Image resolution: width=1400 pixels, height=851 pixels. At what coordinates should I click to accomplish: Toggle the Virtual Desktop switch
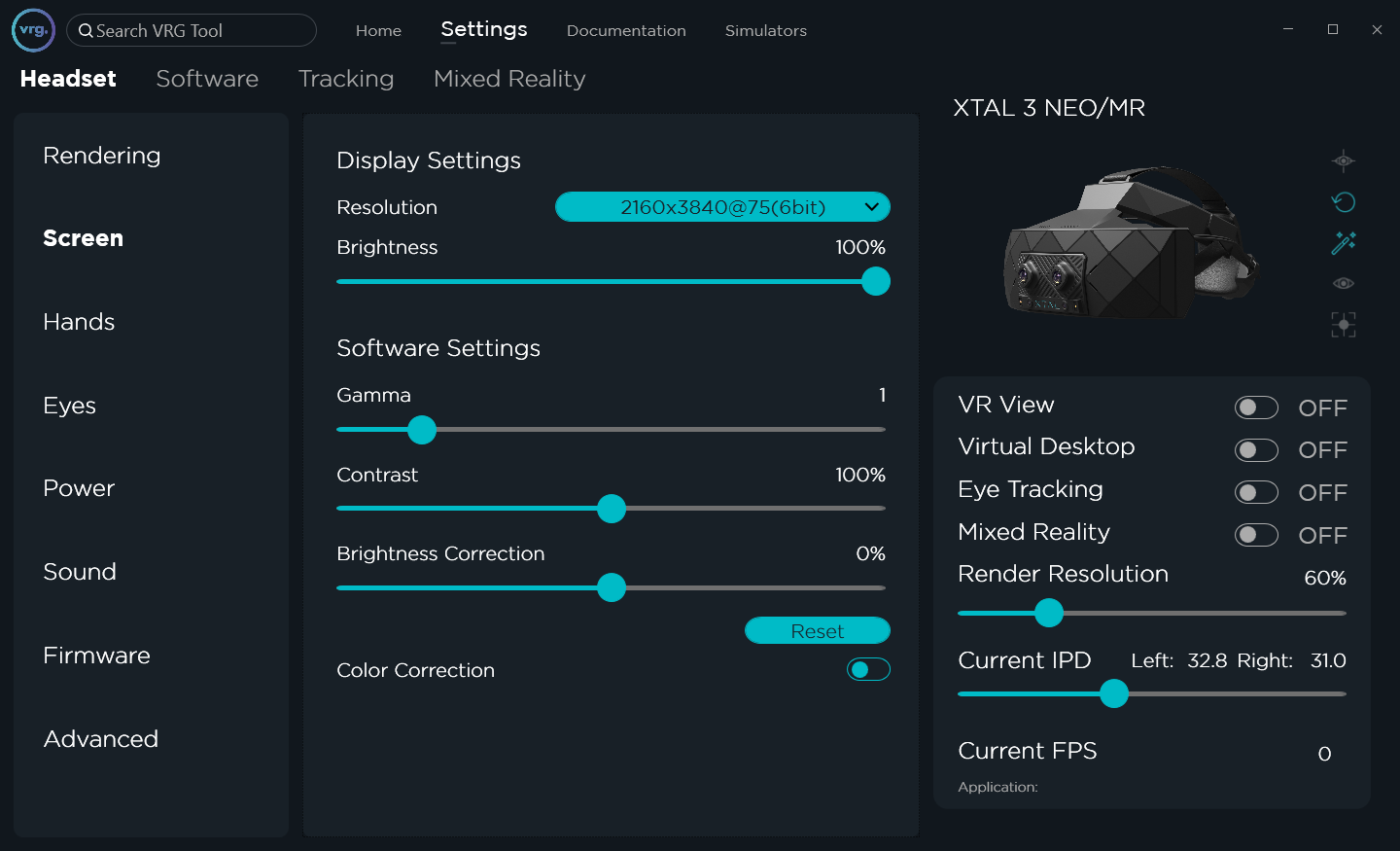pos(1256,450)
